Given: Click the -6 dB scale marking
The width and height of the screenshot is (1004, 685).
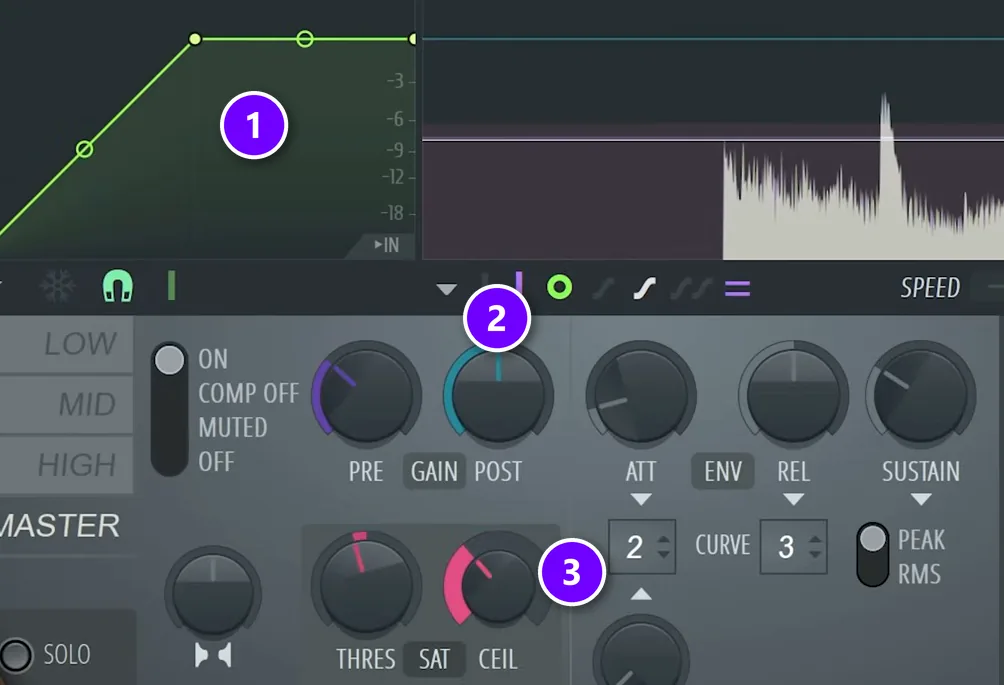Looking at the screenshot, I should pos(396,118).
